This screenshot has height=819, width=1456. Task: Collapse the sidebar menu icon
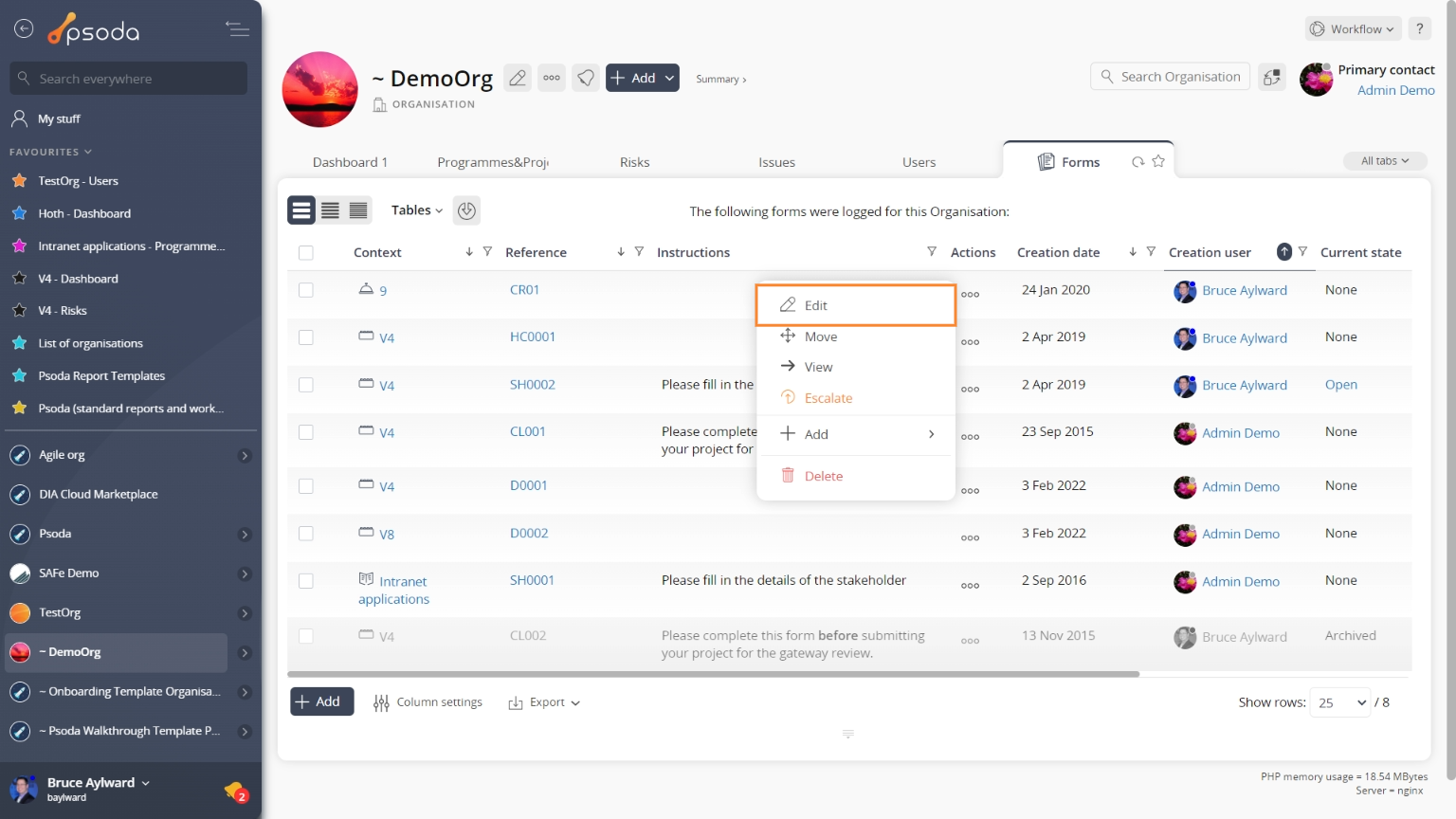(x=238, y=29)
